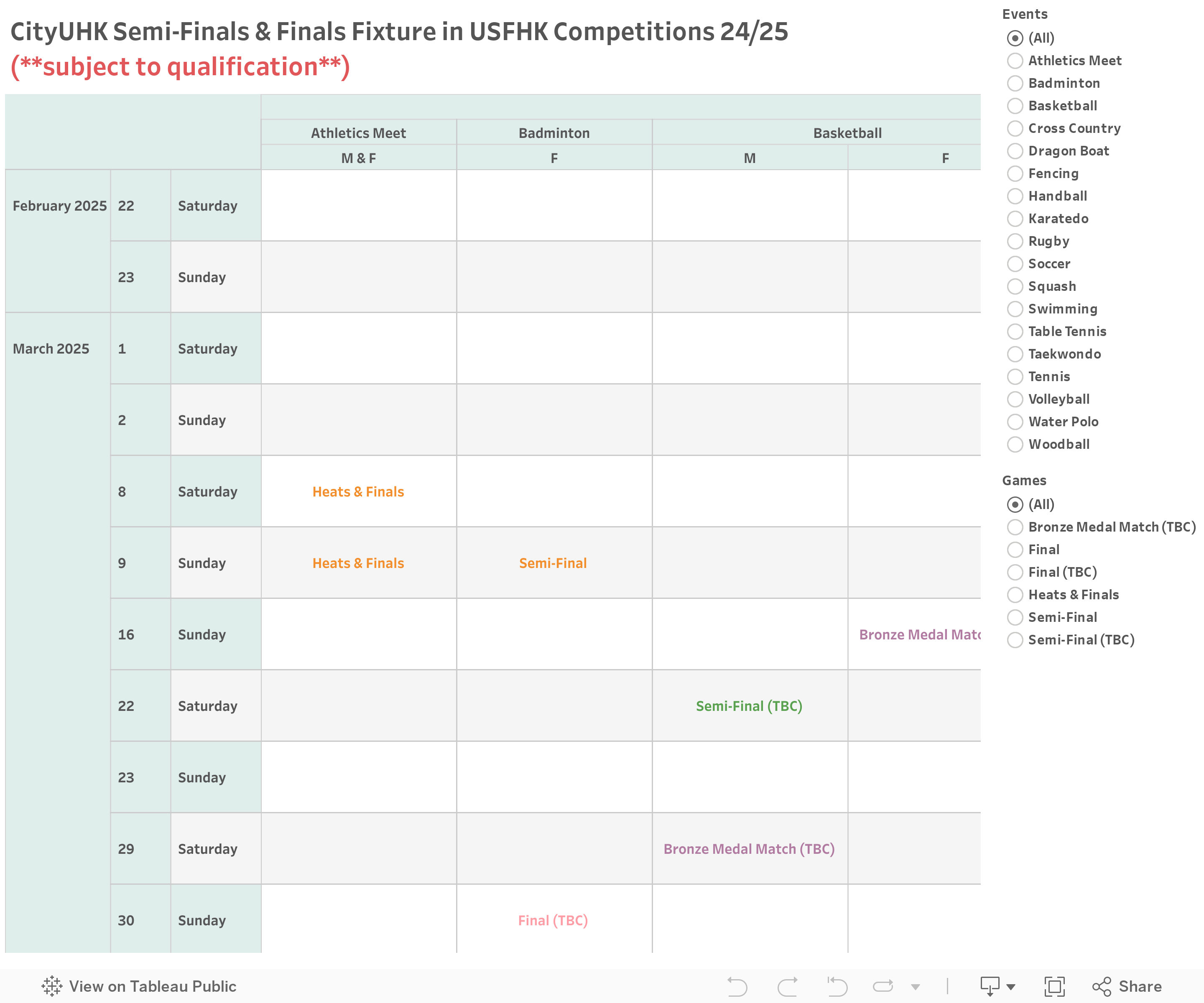Select Fencing events filter
Viewport: 1204px width, 1003px height.
point(1015,174)
